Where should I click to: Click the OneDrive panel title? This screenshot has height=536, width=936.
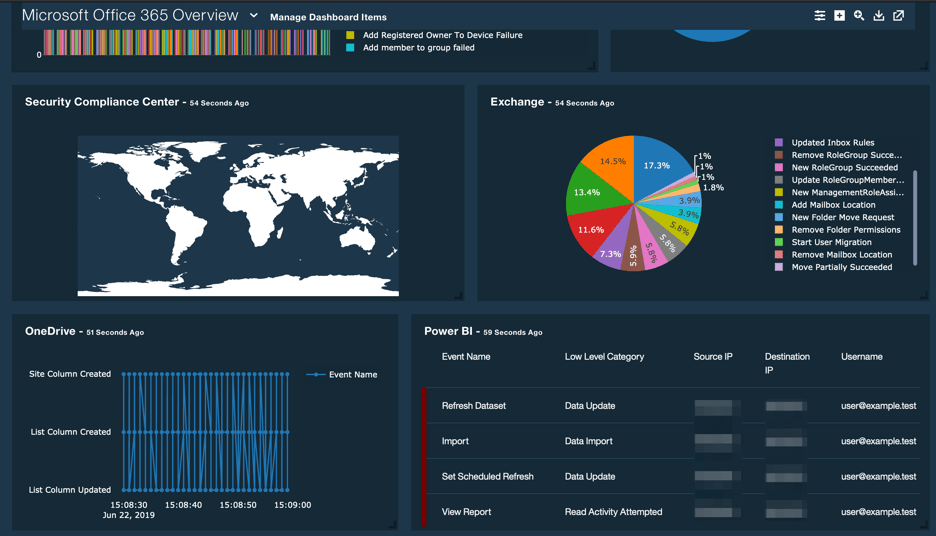(x=50, y=331)
